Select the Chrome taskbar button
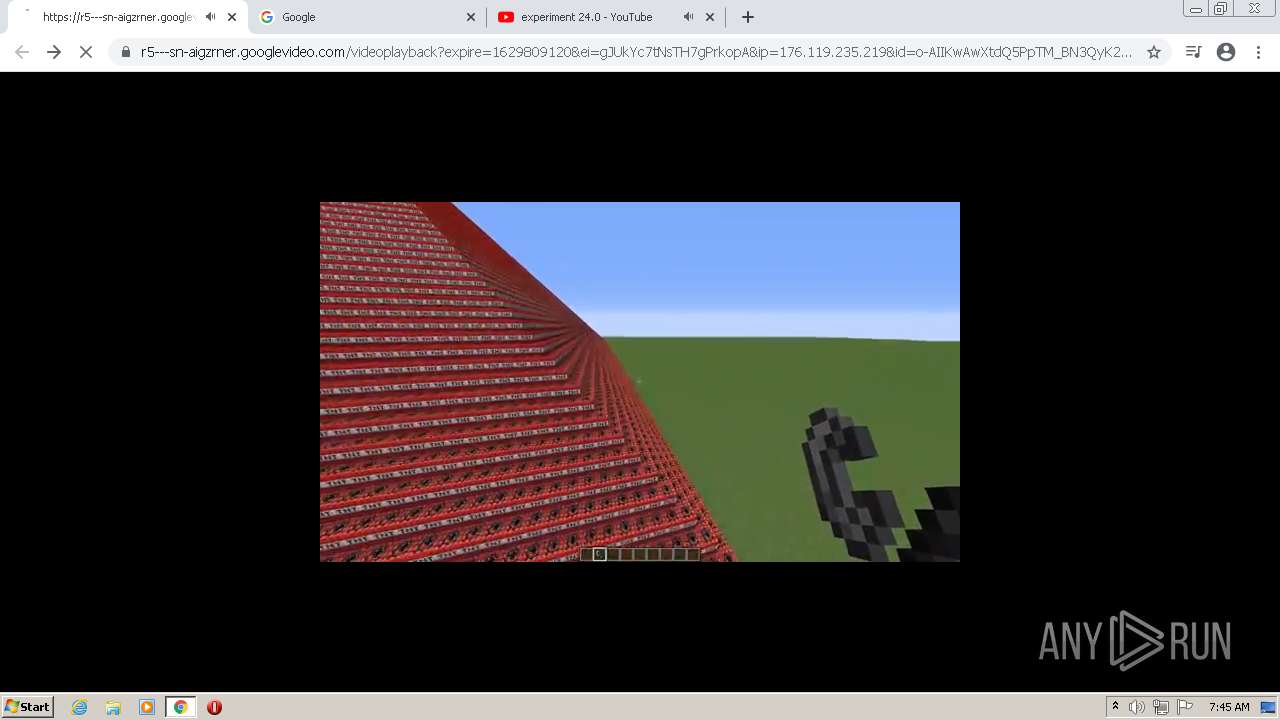The height and width of the screenshot is (720, 1280). 180,707
